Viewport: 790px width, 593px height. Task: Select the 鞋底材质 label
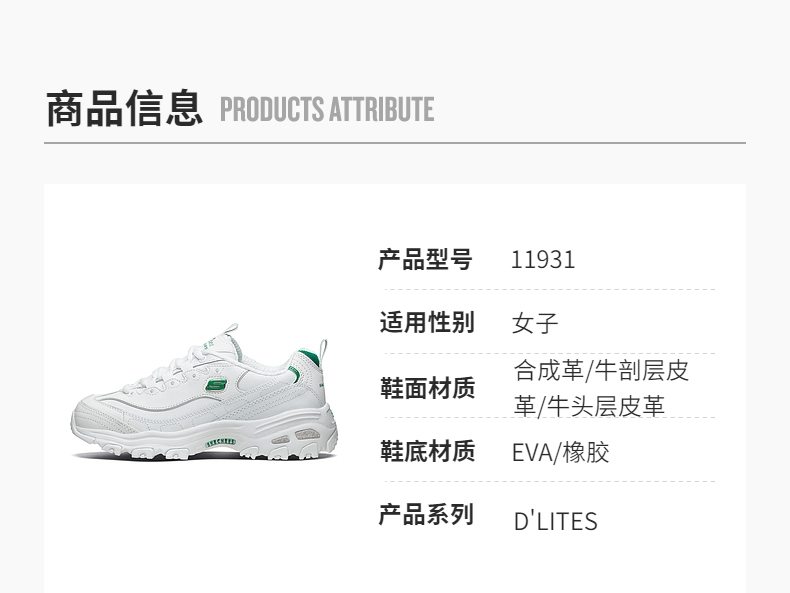click(427, 451)
